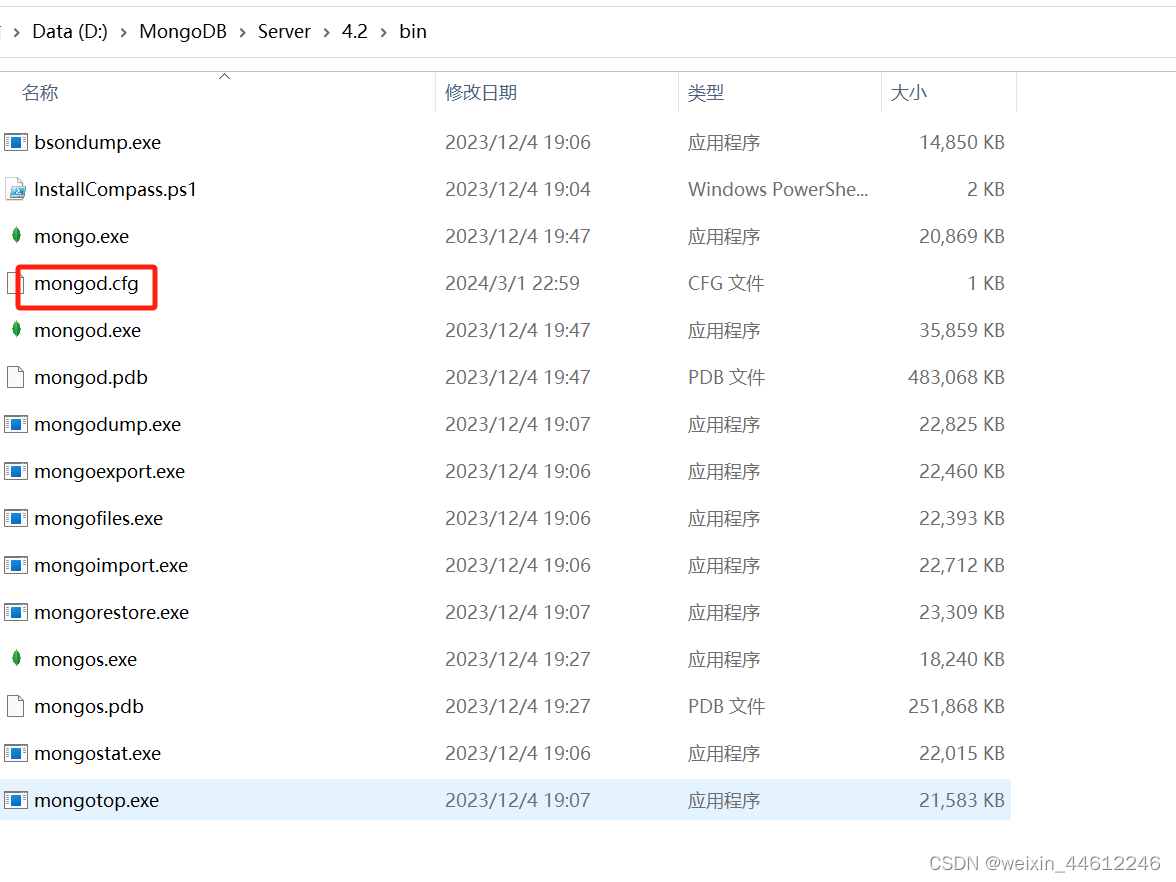Expand the chevron after MongoDB breadcrumb
The height and width of the screenshot is (882, 1176).
tap(242, 32)
